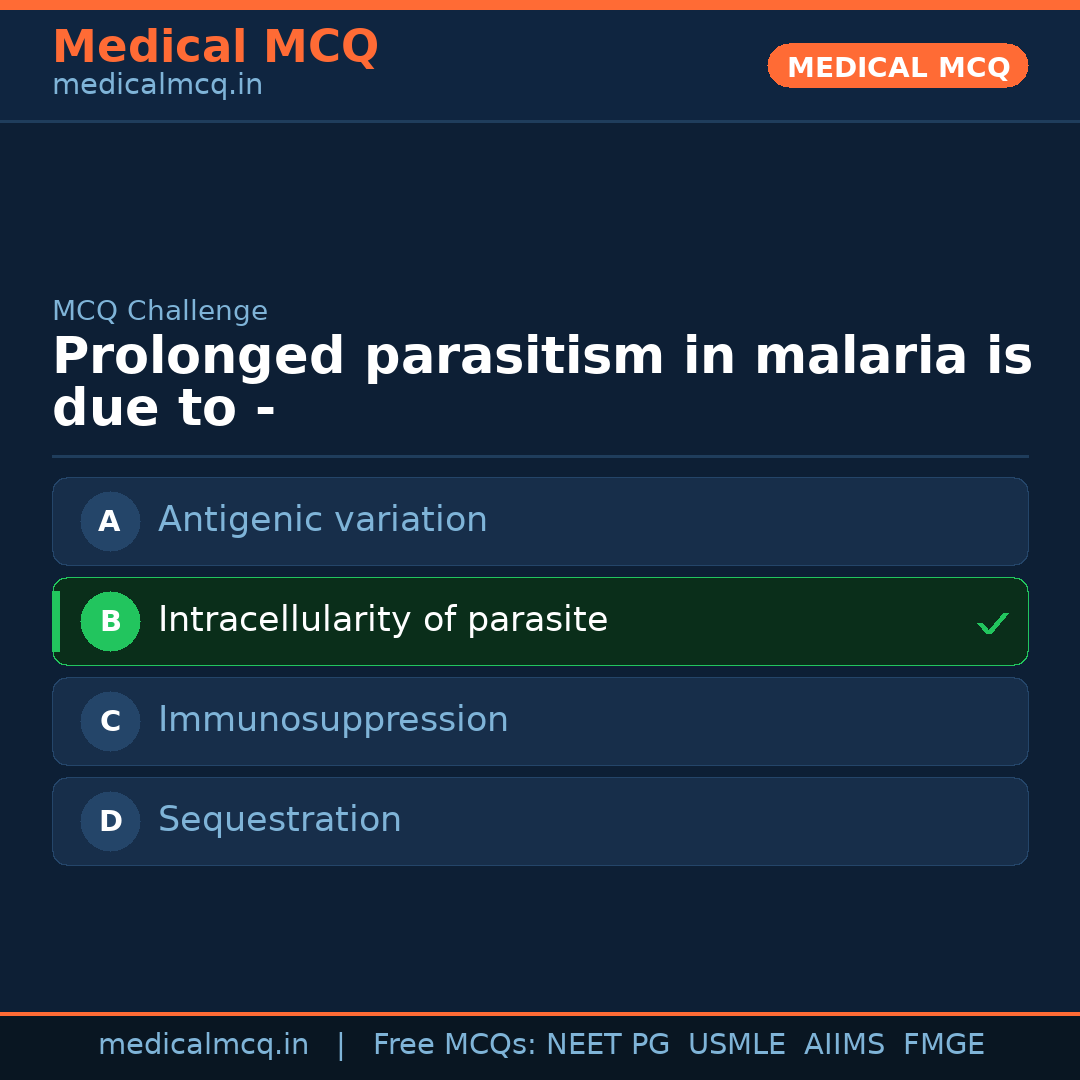The height and width of the screenshot is (1080, 1080).
Task: Click USMLE in the footer
Action: tap(736, 1045)
